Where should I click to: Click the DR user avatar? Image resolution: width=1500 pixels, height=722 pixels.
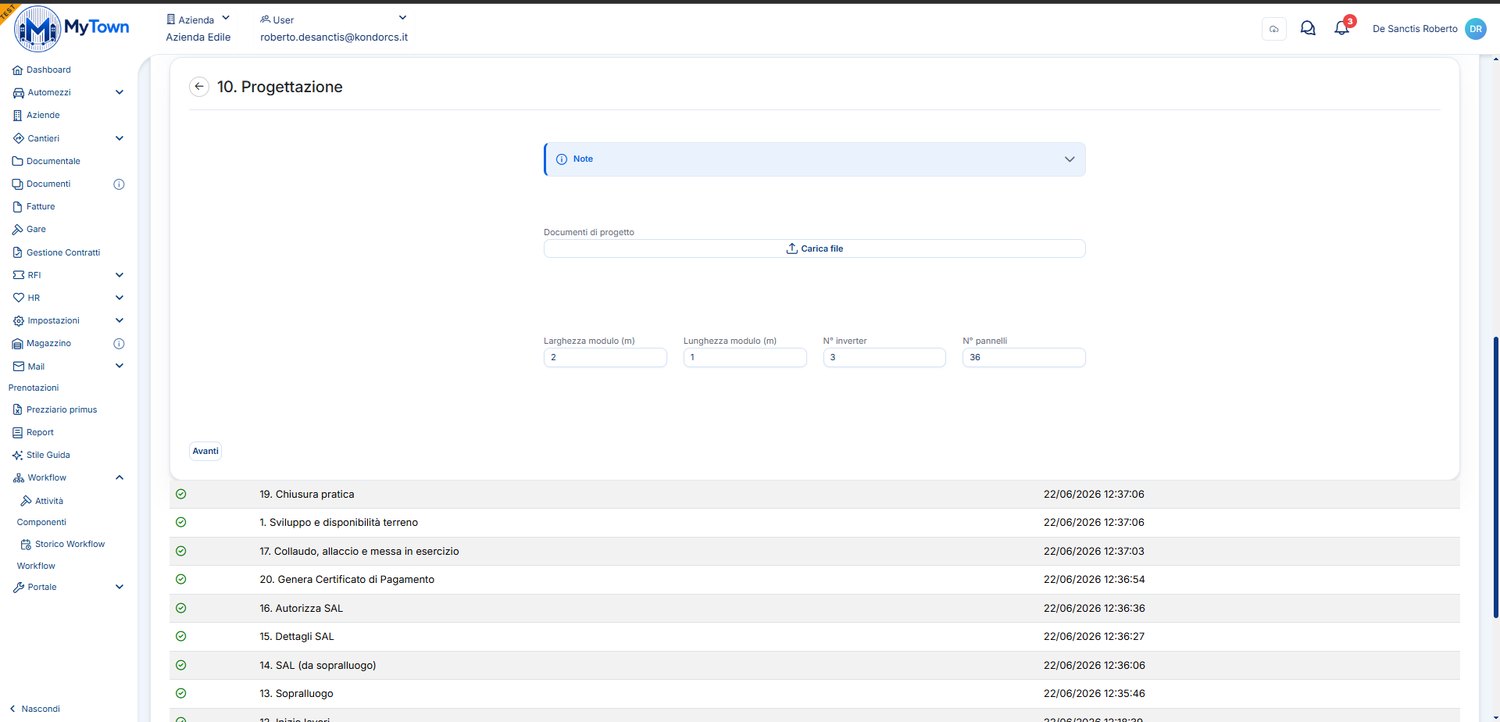click(1476, 29)
